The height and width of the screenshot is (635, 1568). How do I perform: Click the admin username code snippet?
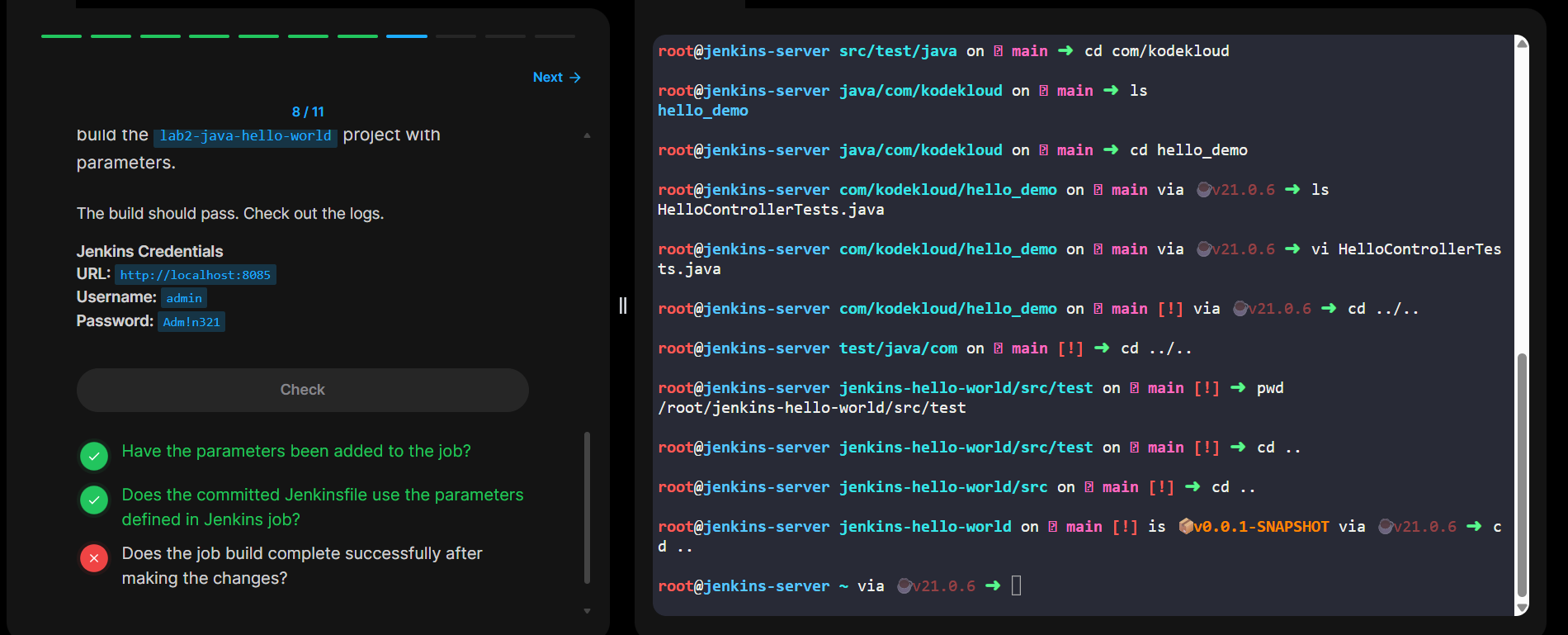[x=184, y=298]
